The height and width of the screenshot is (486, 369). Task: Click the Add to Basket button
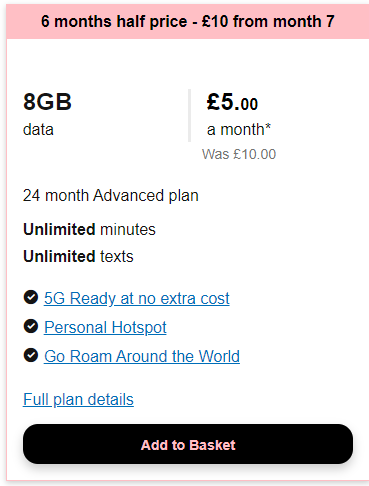coord(188,444)
